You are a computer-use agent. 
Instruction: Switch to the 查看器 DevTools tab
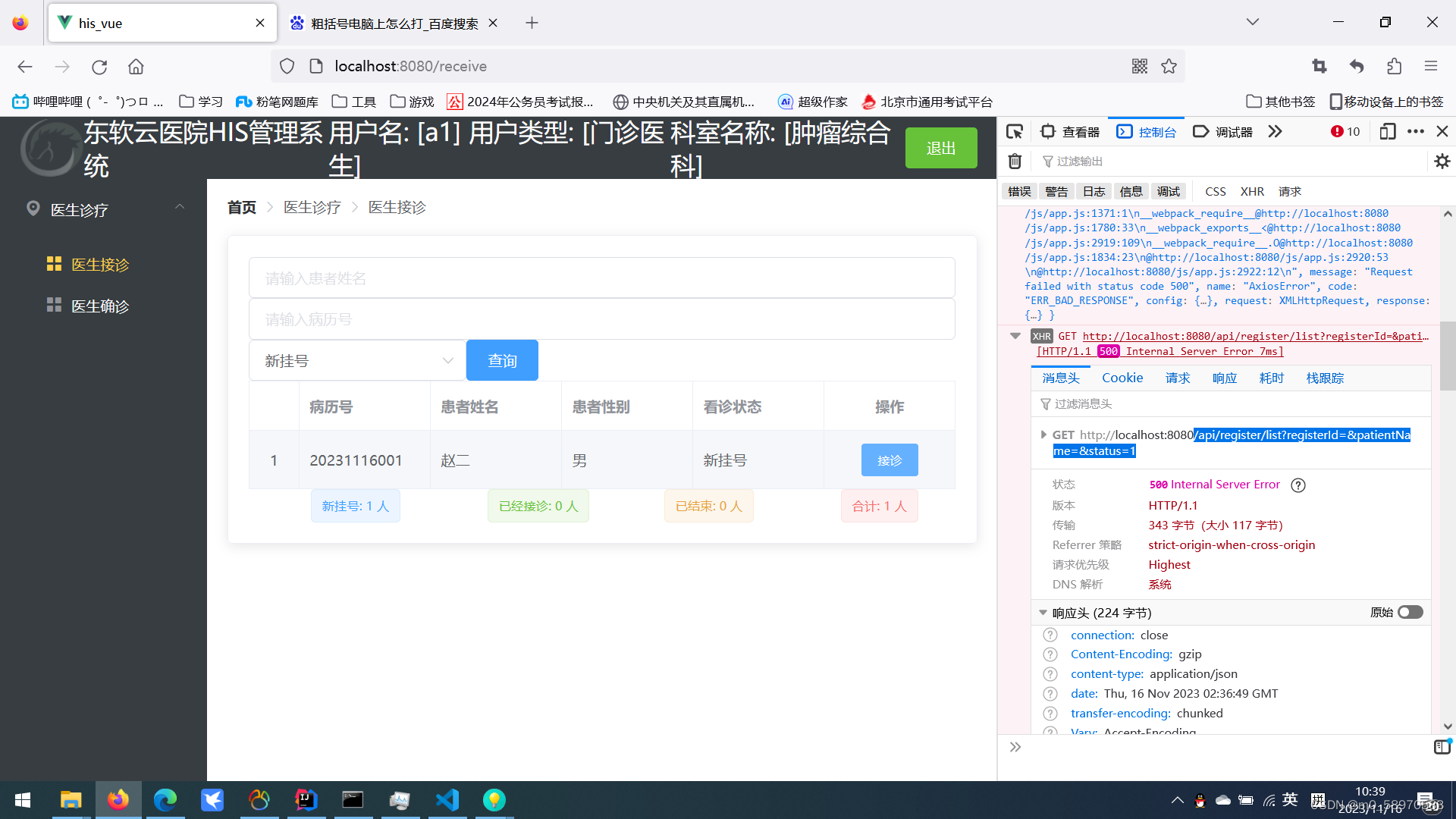click(x=1071, y=131)
